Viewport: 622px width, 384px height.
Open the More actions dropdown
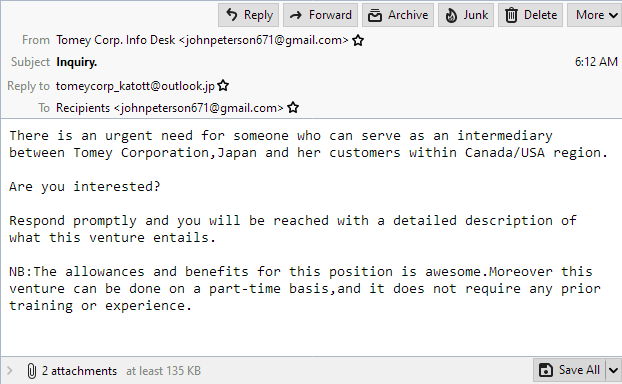[595, 15]
